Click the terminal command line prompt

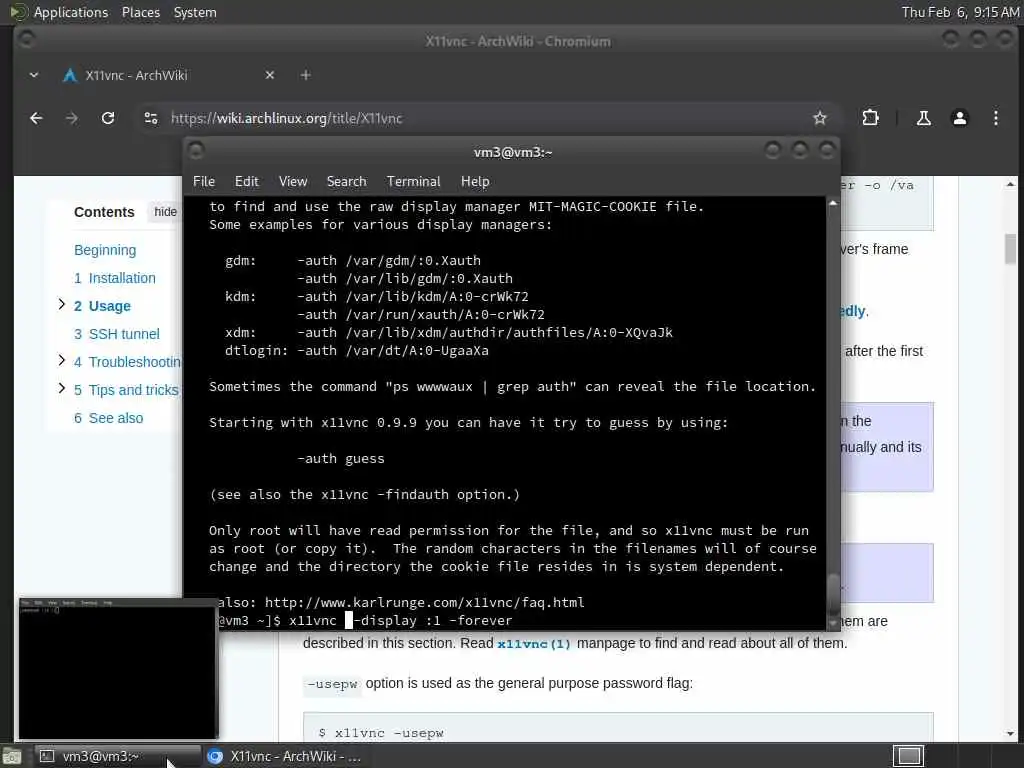pos(366,620)
